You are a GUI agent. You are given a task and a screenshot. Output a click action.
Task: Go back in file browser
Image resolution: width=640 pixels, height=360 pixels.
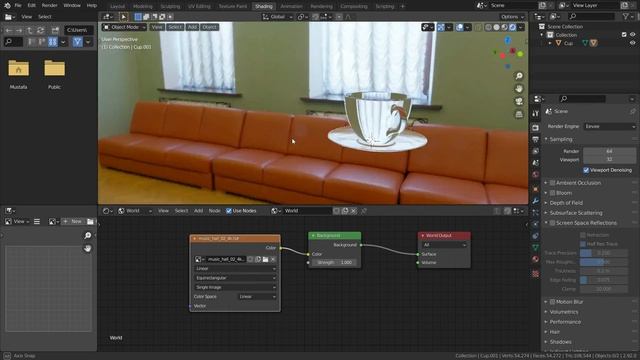[9, 30]
